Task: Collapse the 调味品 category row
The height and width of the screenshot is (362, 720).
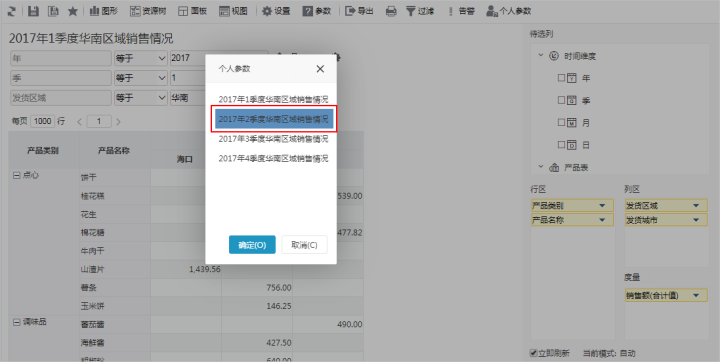Action: point(17,322)
